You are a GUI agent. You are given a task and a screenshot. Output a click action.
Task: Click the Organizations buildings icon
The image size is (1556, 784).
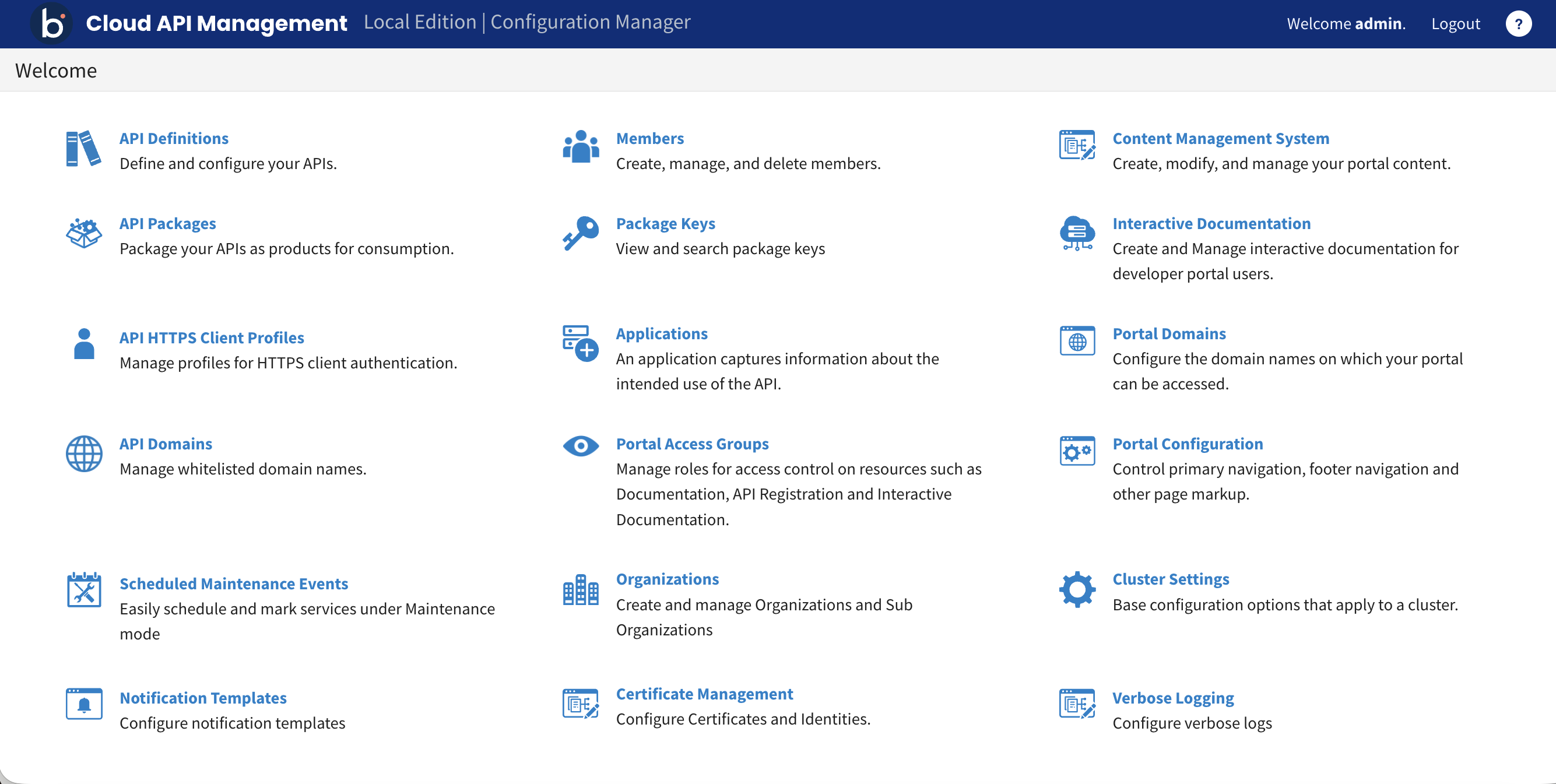click(x=581, y=589)
